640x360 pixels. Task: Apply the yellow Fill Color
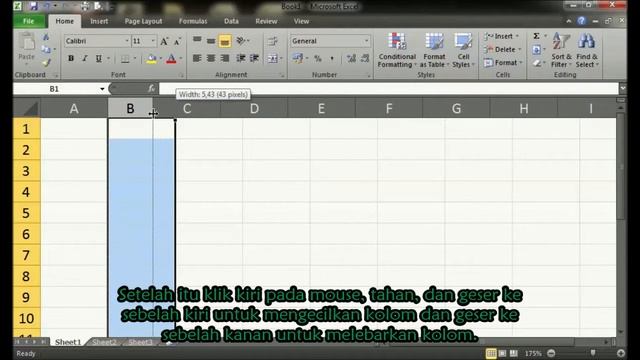[x=151, y=59]
